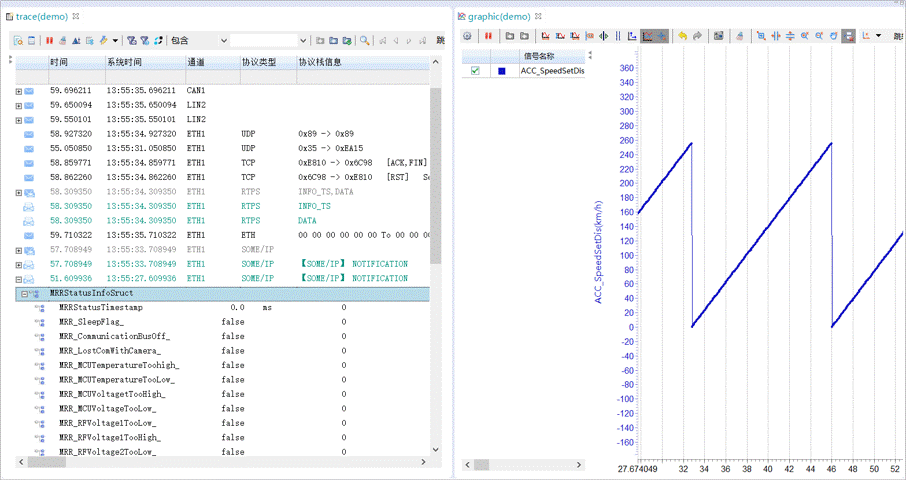This screenshot has height=480, width=906.
Task: Switch to the graphic(demo) tab
Action: click(498, 17)
